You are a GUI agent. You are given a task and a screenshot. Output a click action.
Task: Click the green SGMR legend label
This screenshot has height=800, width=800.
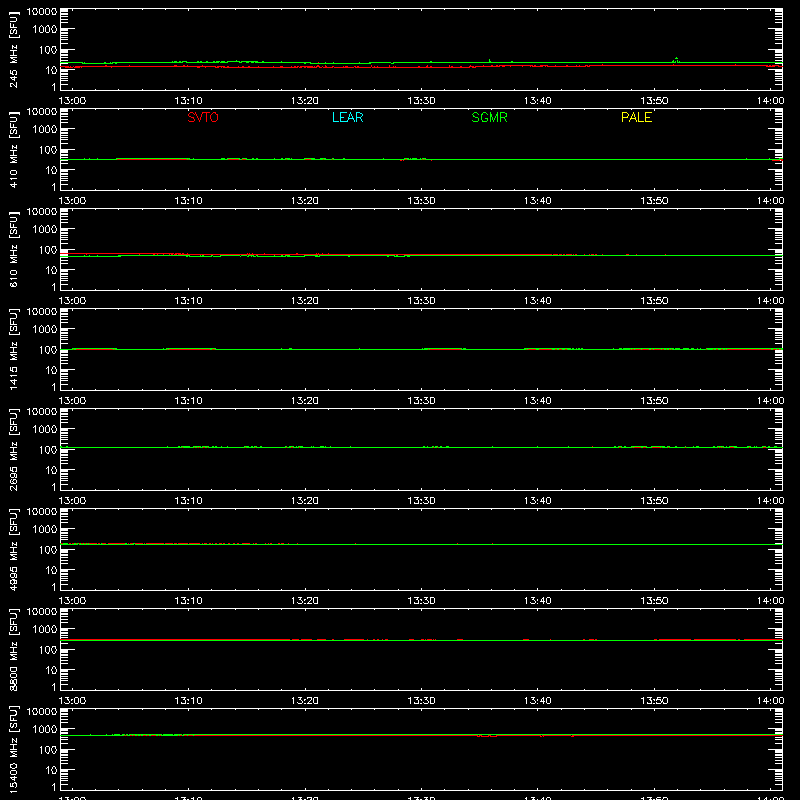[489, 117]
